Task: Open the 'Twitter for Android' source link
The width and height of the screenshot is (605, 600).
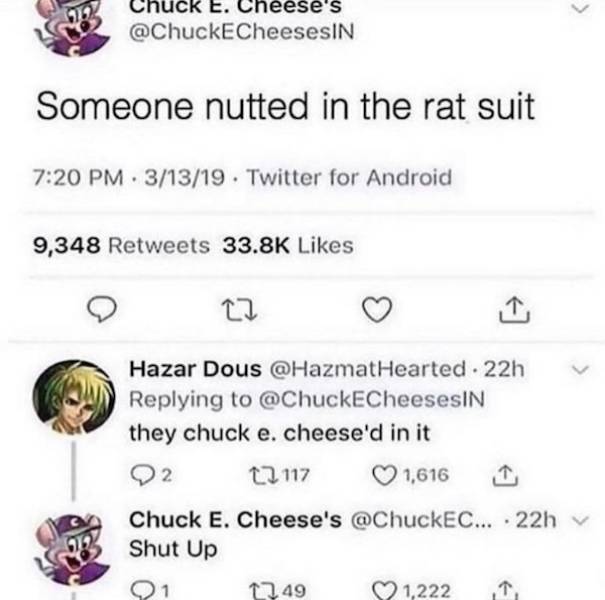Action: tap(349, 177)
